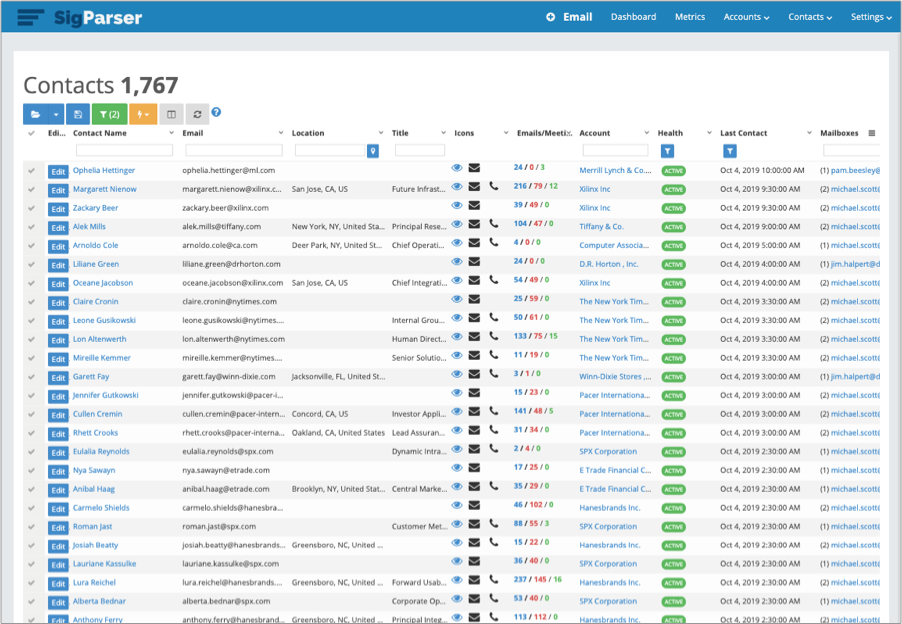The width and height of the screenshot is (902, 624).
Task: Open Location column dropdown arrow
Action: (381, 133)
